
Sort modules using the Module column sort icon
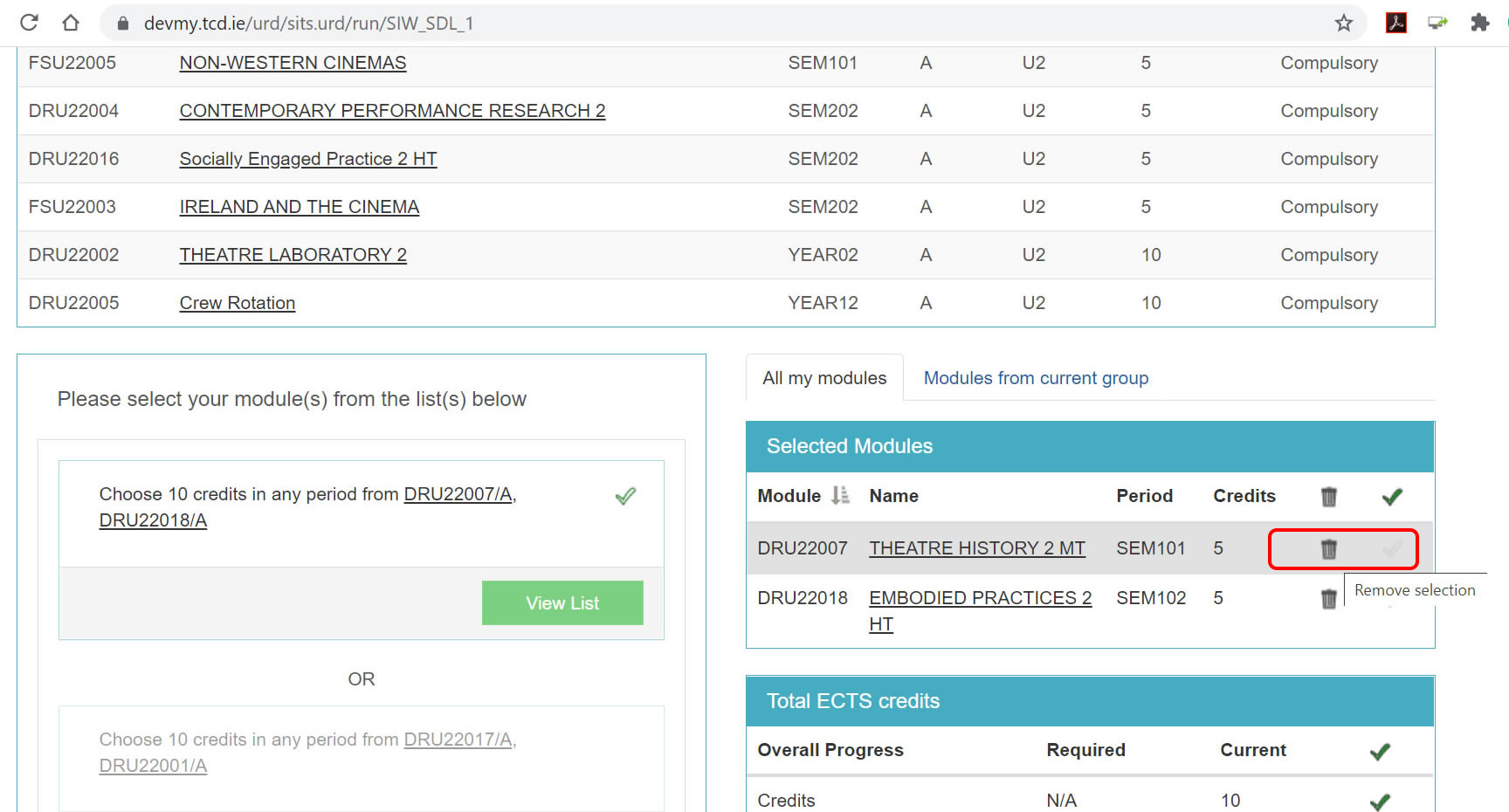(840, 496)
